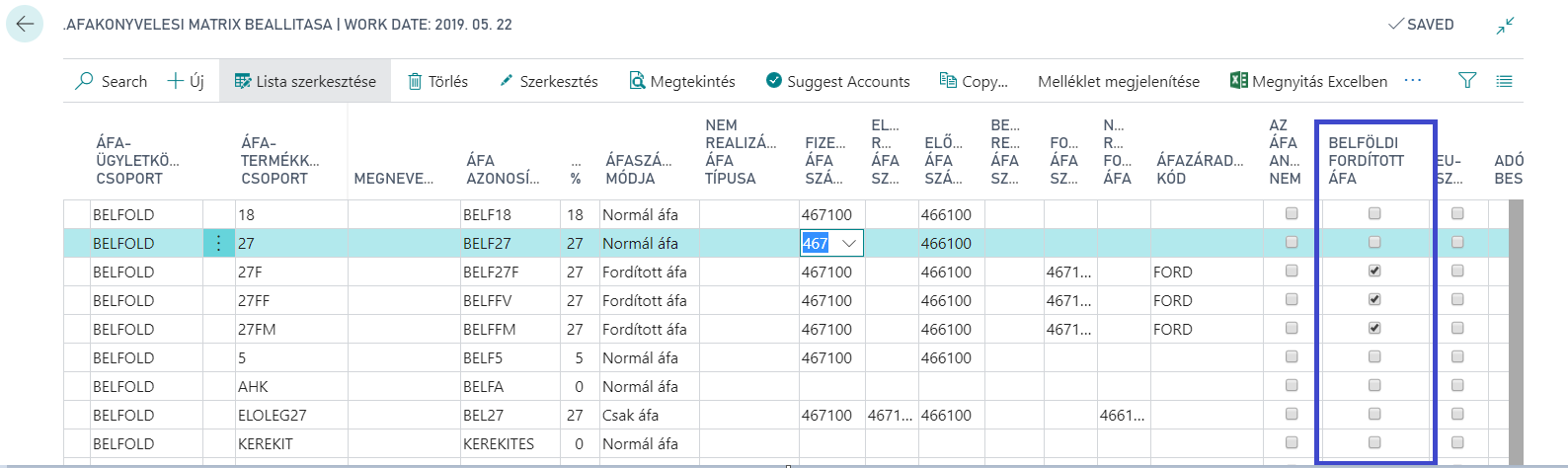Click Suggest Accounts
Viewport: 1568px width, 468px height.
pyautogui.click(x=837, y=81)
